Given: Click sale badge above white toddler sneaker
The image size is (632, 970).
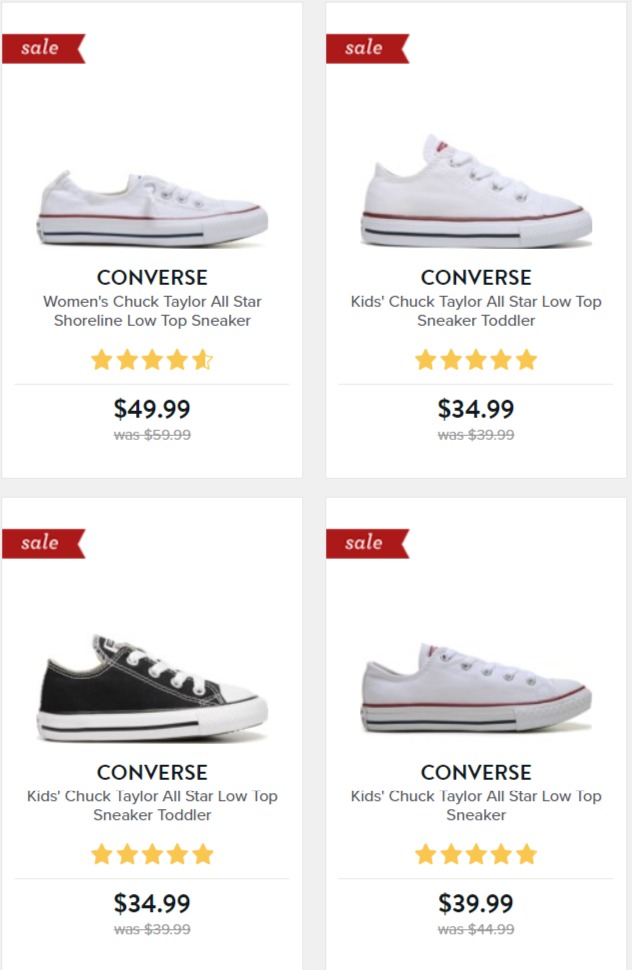Looking at the screenshot, I should coord(367,48).
